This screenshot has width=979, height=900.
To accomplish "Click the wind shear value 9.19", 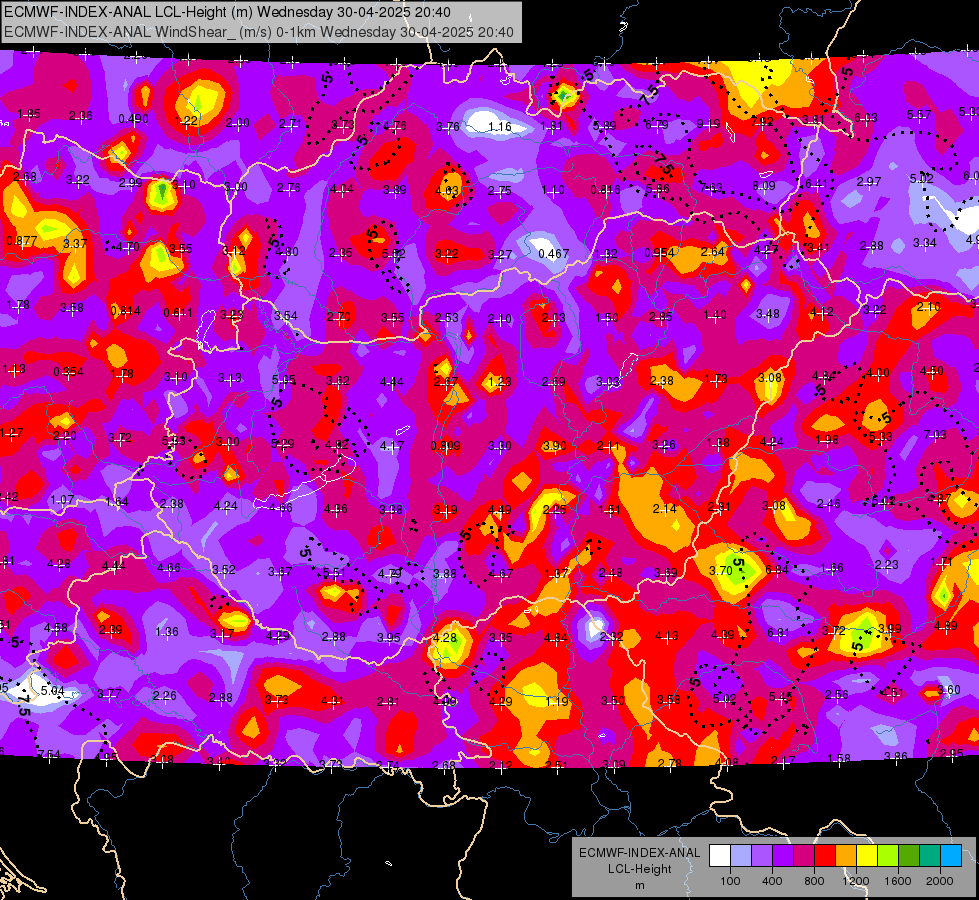I will pyautogui.click(x=709, y=124).
